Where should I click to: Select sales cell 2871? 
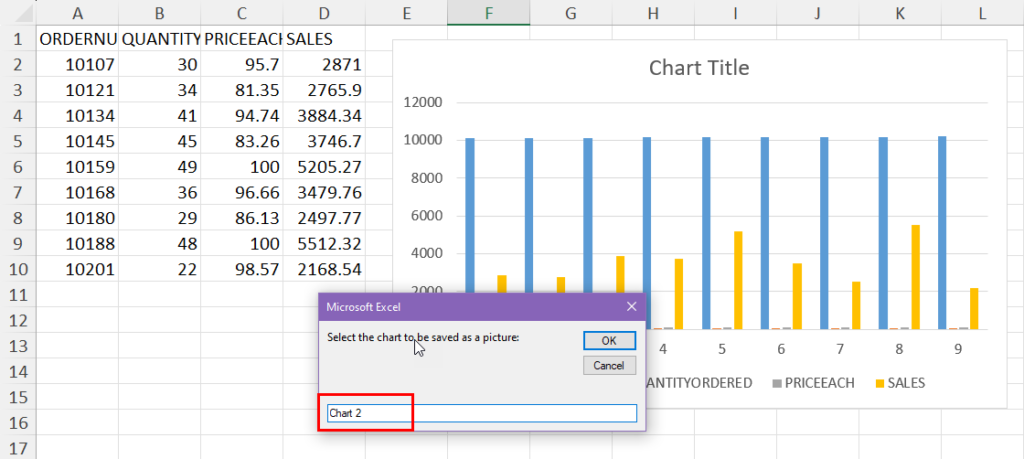coord(325,65)
